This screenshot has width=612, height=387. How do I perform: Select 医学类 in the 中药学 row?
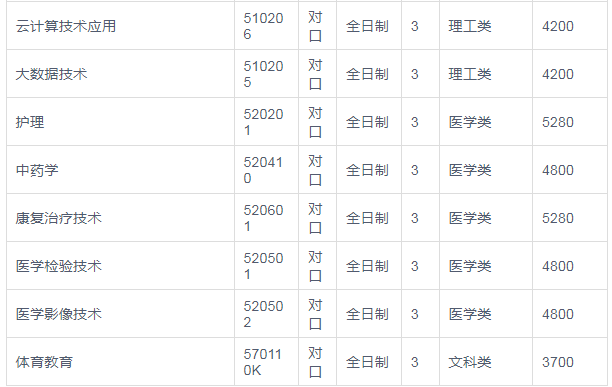point(470,170)
